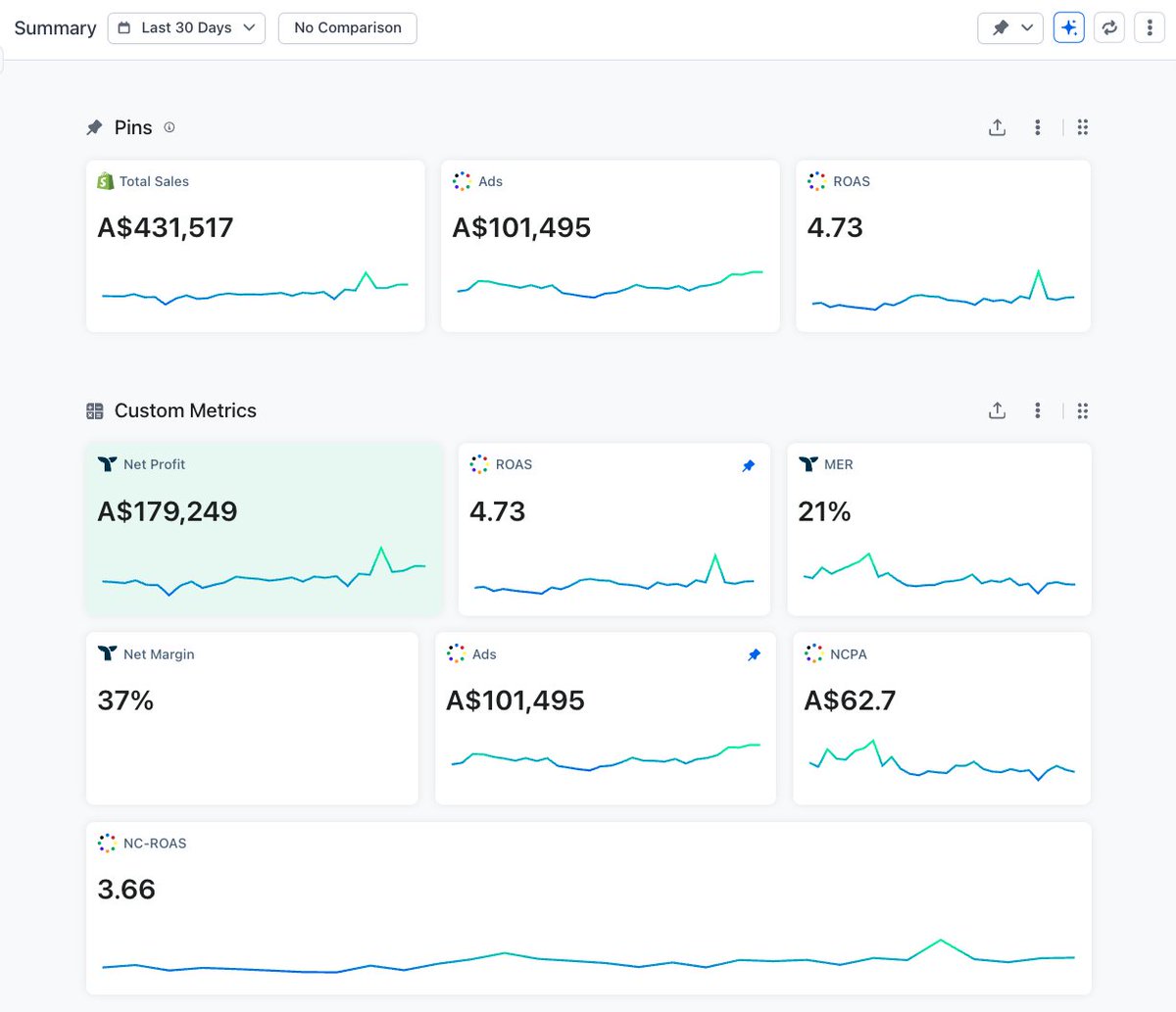Click the 21% MER value
1176x1012 pixels.
(825, 511)
